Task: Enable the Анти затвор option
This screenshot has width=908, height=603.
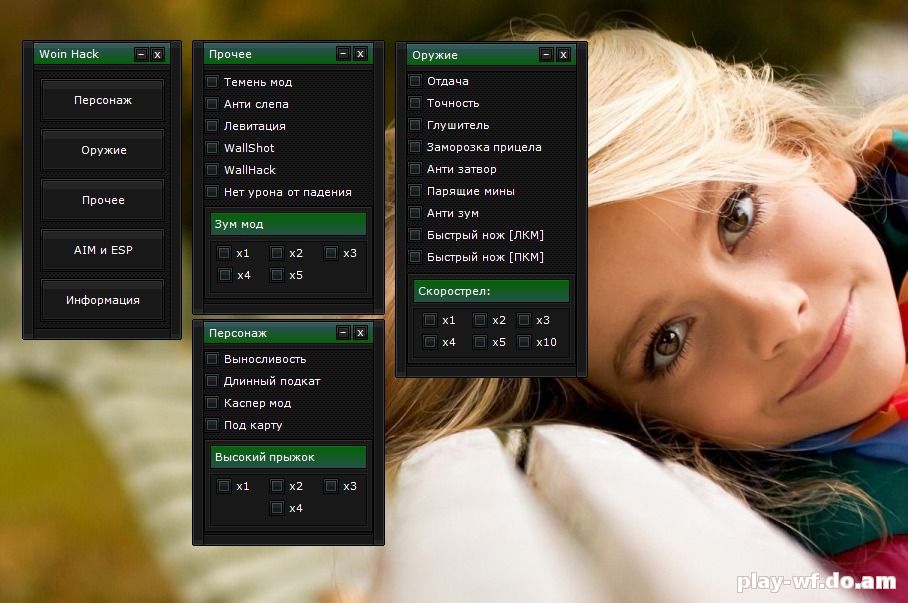Action: (x=415, y=169)
